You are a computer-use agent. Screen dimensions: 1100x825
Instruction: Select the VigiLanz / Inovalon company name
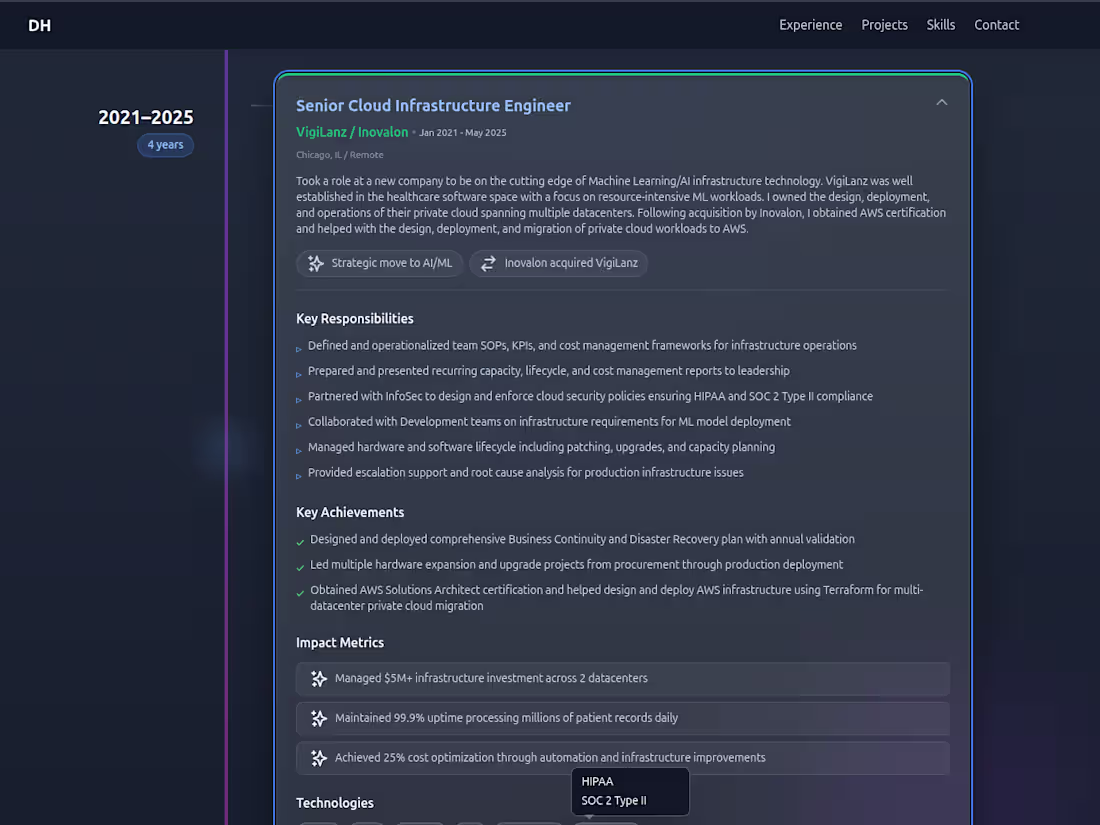click(351, 132)
